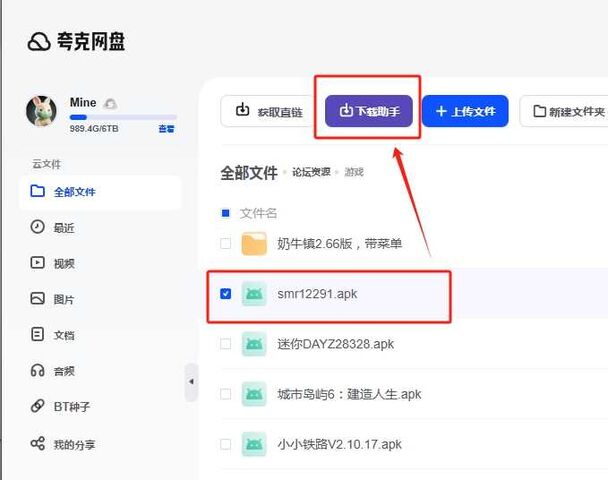Click the 论坛资源 breadcrumb link
Image resolution: width=608 pixels, height=480 pixels.
pos(310,173)
